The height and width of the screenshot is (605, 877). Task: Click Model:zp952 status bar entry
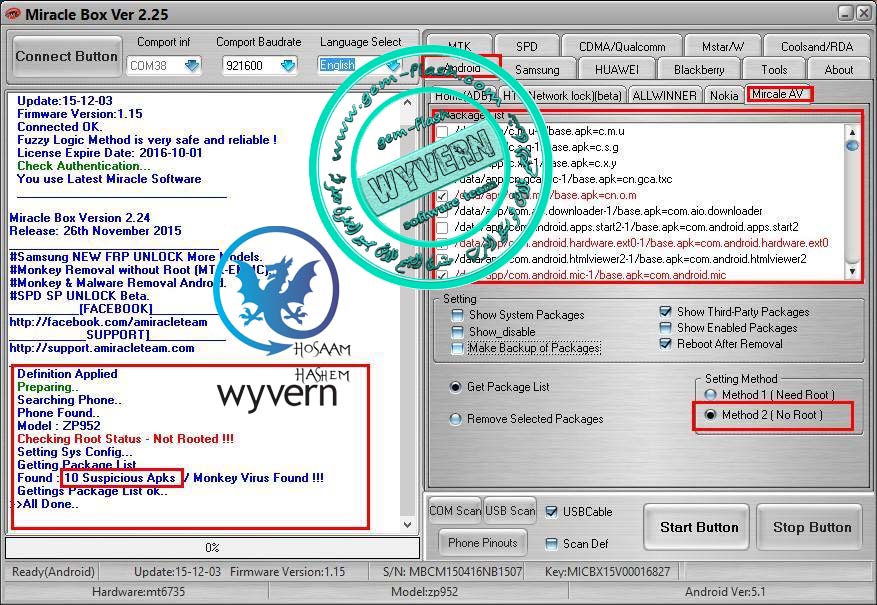[425, 592]
